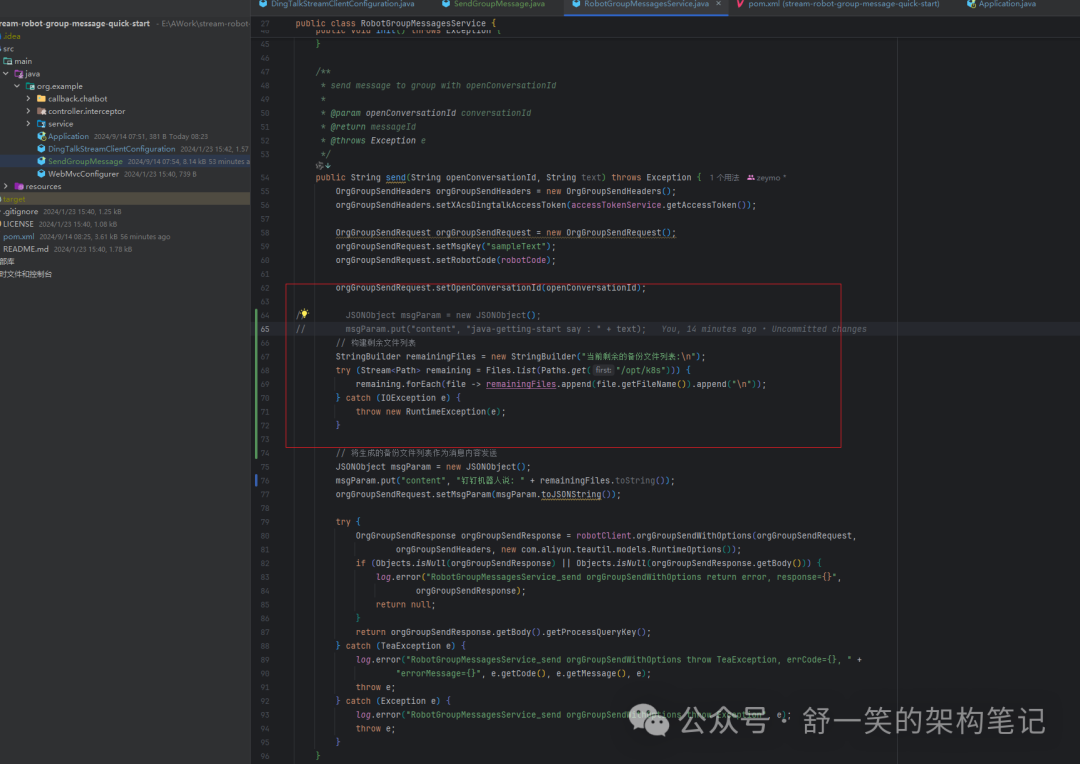The width and height of the screenshot is (1080, 764).
Task: Click the 'return null;' statement on line 85
Action: [x=406, y=605]
